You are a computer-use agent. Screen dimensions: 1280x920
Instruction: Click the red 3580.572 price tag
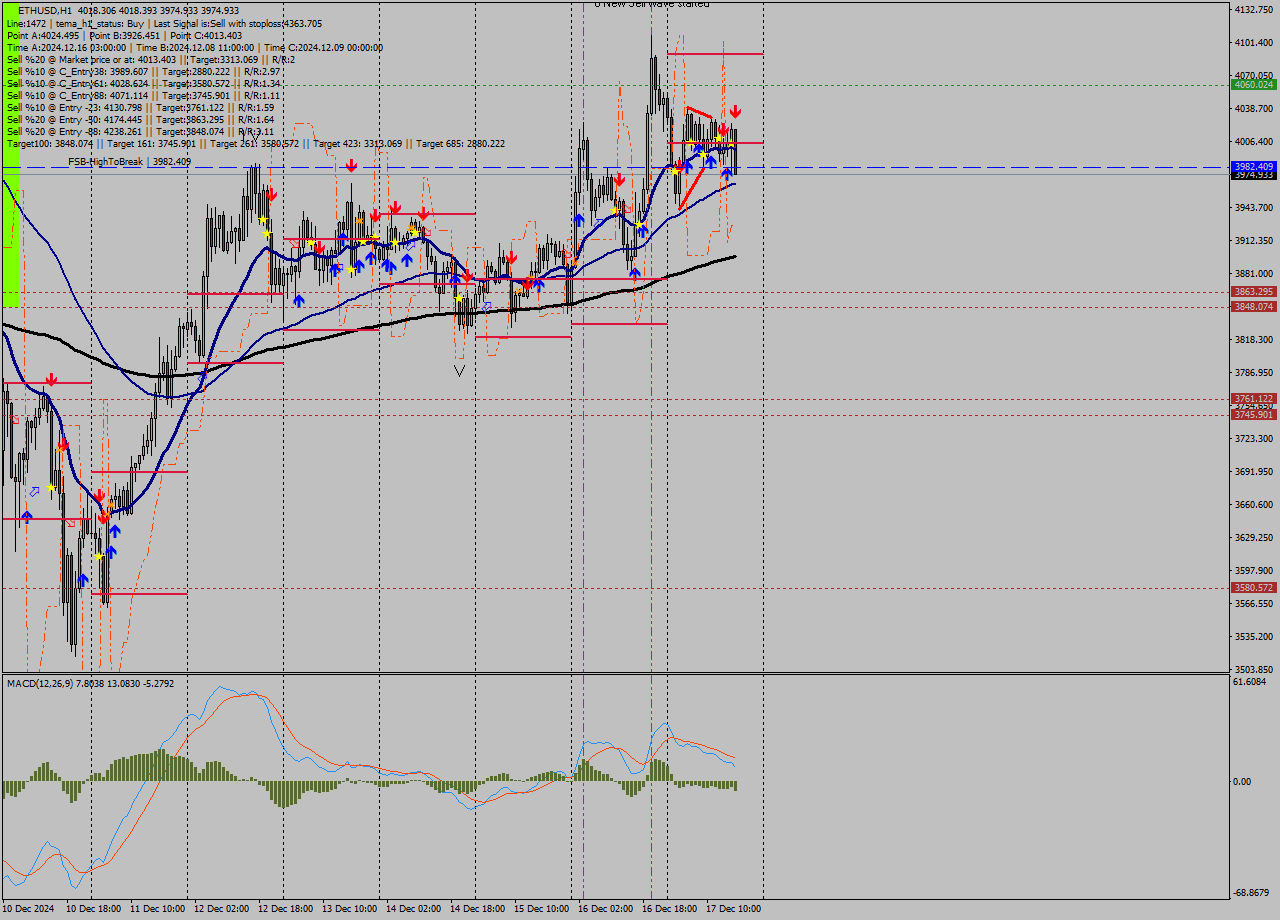coord(1253,588)
